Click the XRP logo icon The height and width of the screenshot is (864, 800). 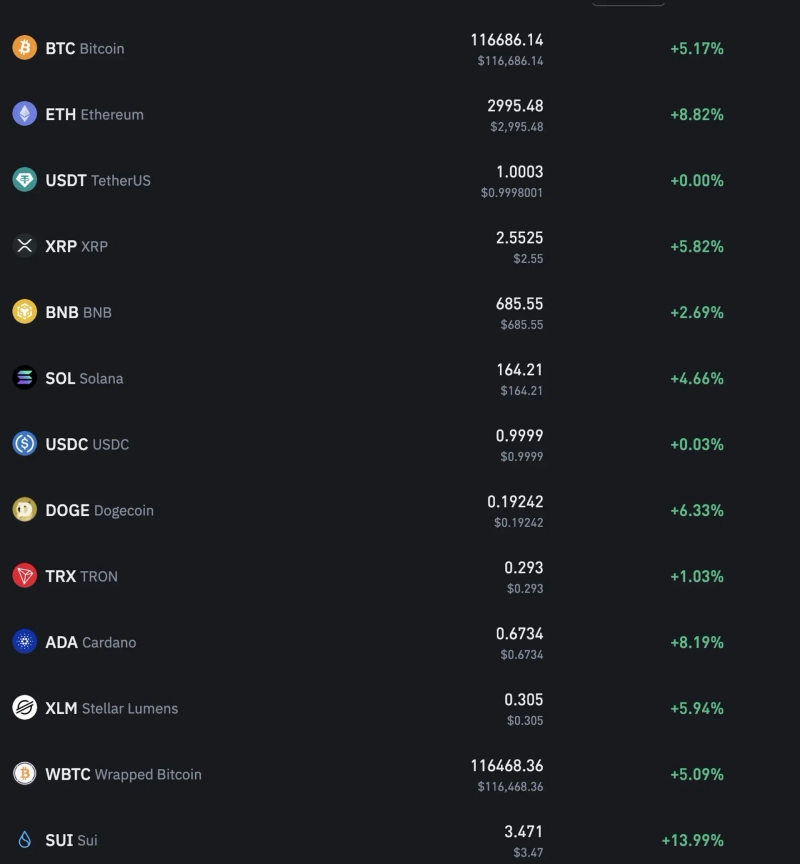click(x=24, y=246)
